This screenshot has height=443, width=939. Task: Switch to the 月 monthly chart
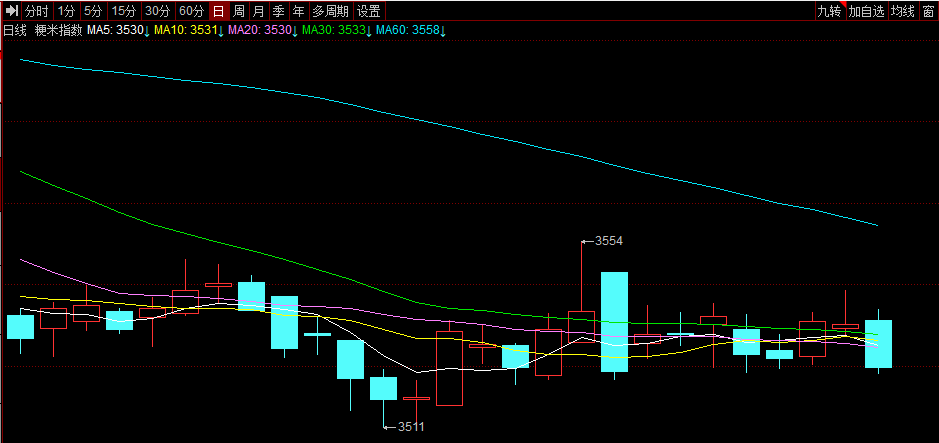pos(259,11)
